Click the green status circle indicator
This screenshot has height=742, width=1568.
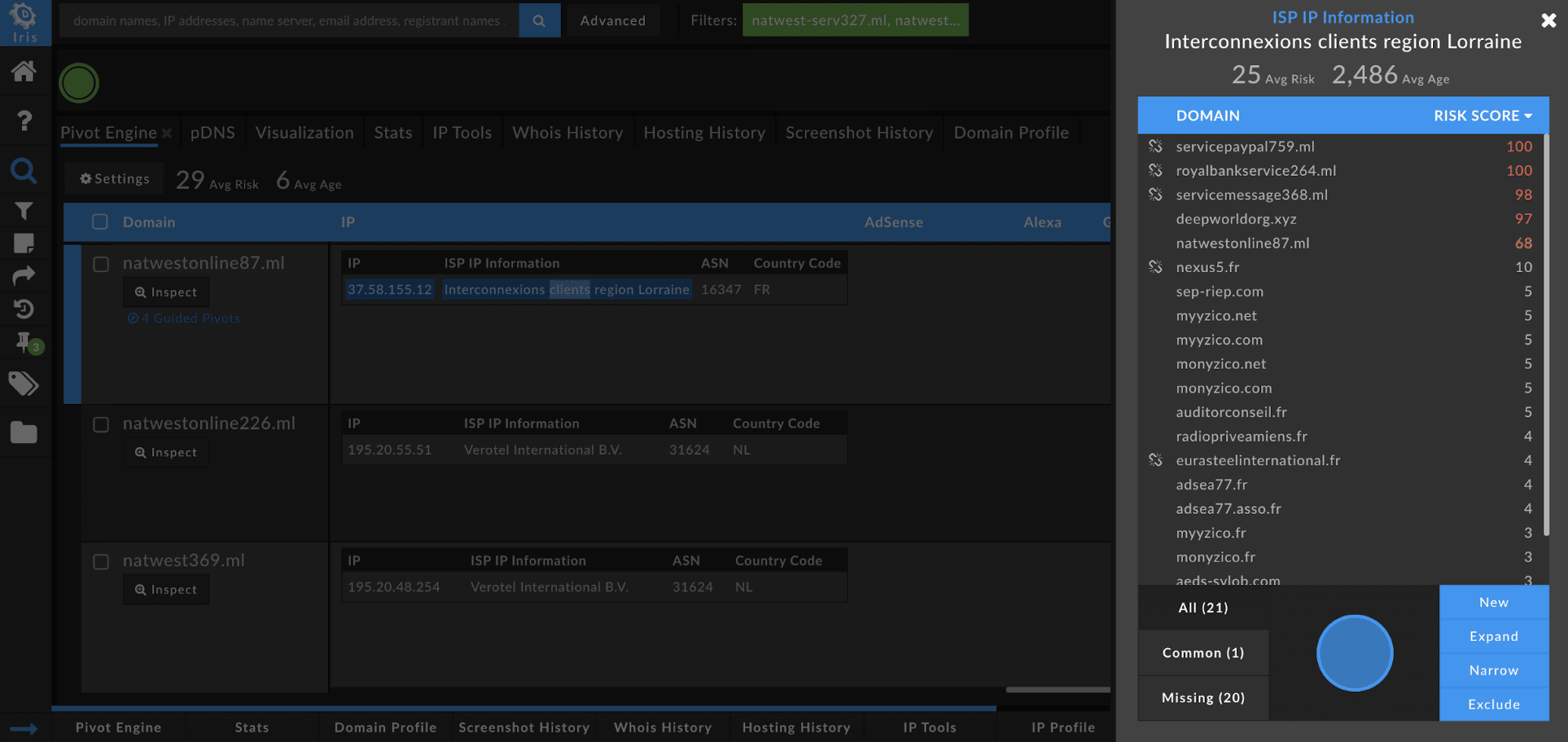click(x=78, y=83)
